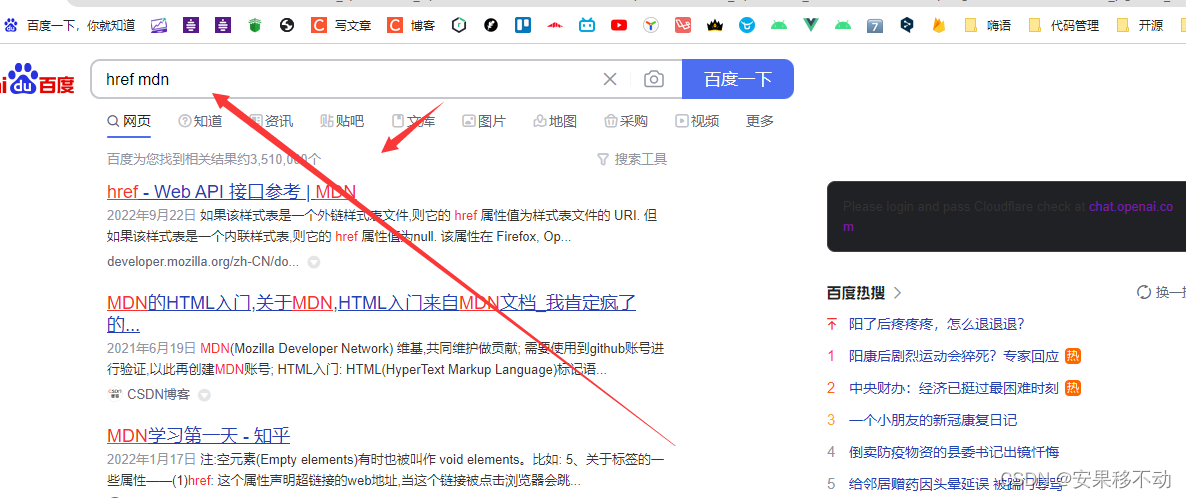The image size is (1186, 498).
Task: Open the blue bull-head bookmark icon
Action: (x=747, y=25)
